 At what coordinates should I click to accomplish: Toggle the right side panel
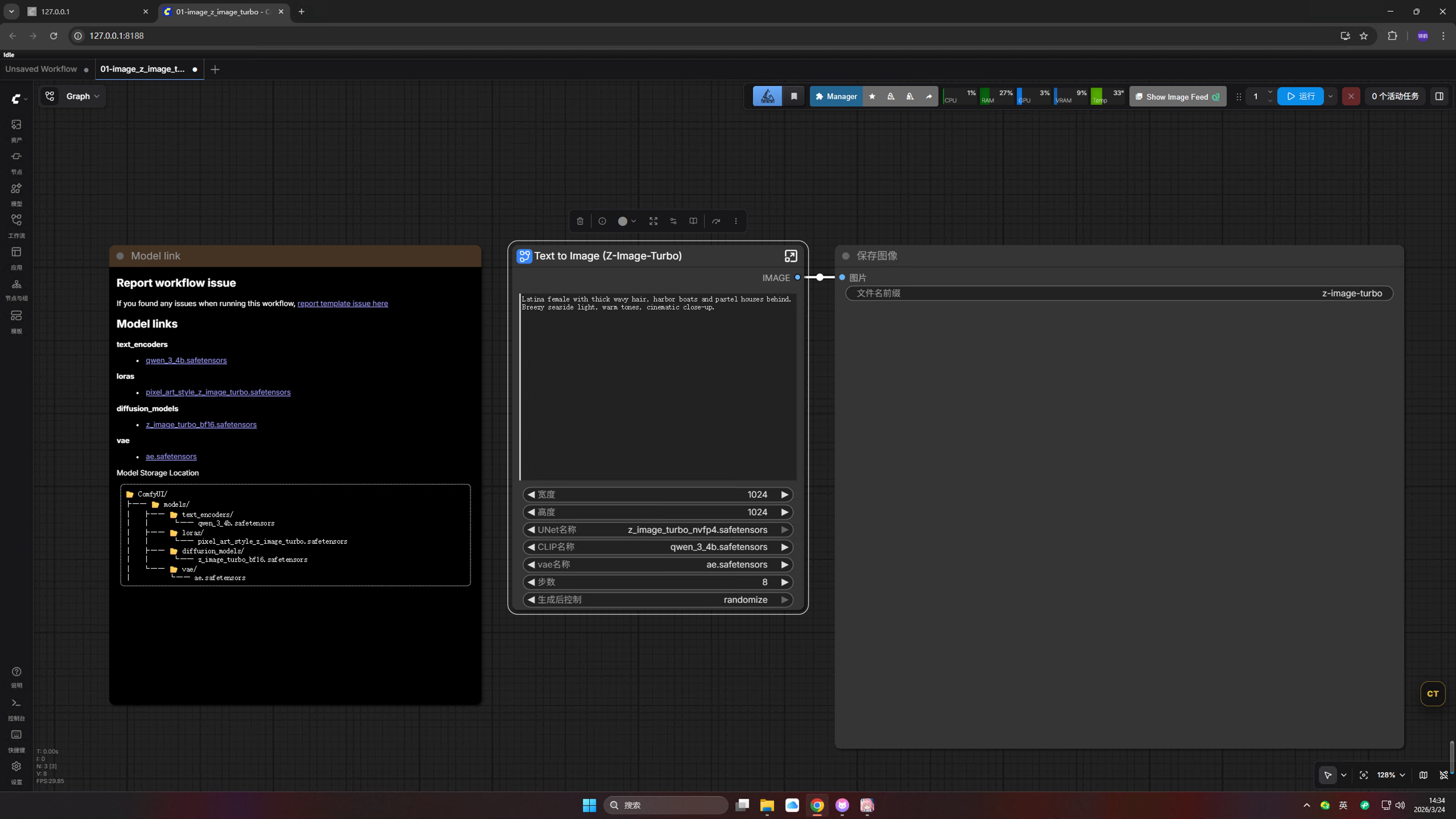tap(1439, 97)
